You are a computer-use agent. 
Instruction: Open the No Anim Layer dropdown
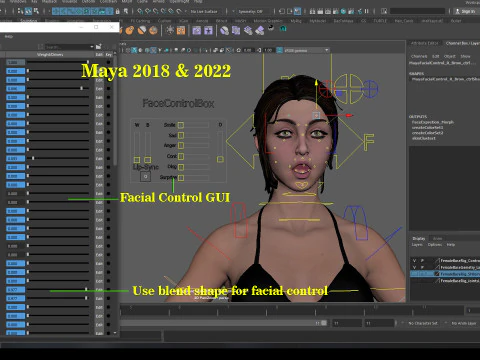463,323
